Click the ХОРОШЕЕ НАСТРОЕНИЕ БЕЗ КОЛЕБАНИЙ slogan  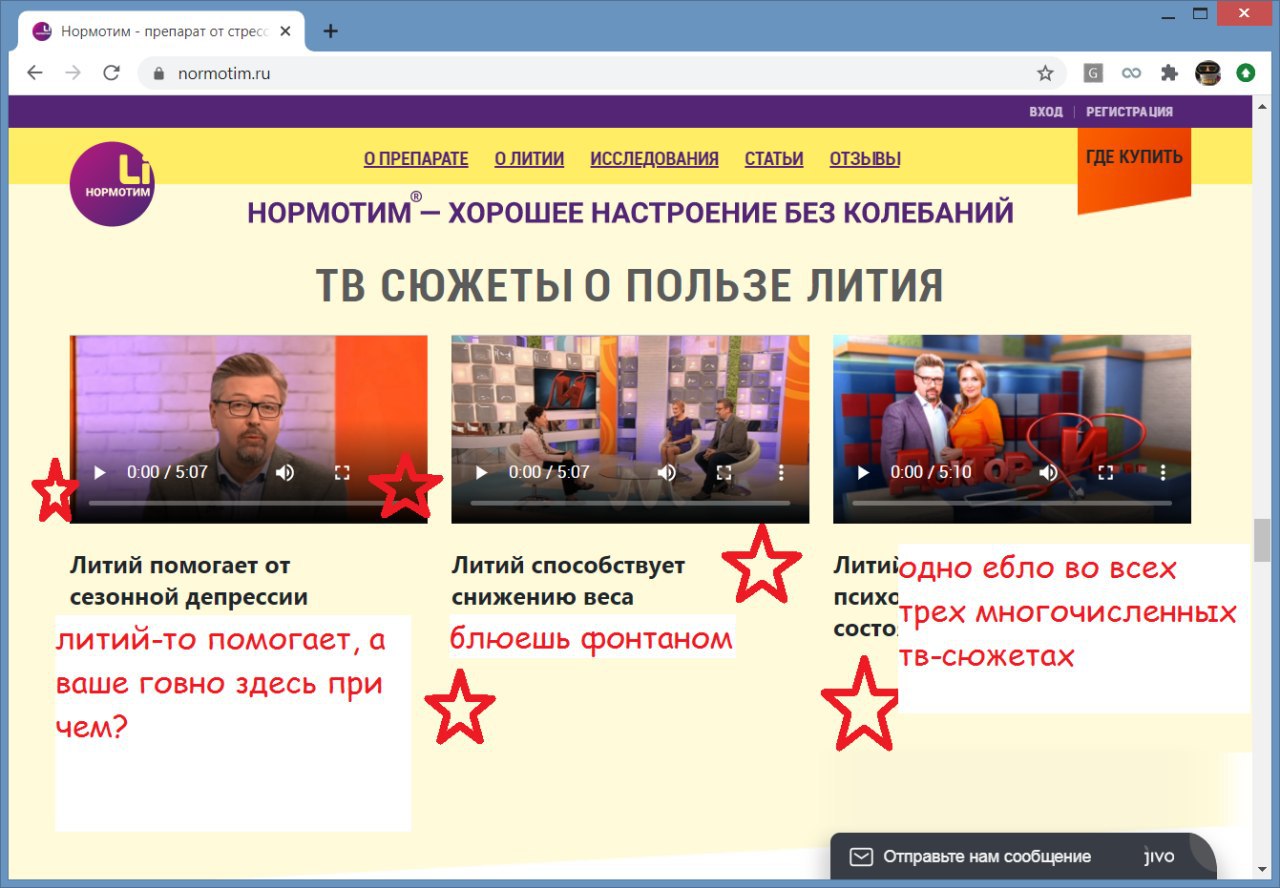click(731, 212)
